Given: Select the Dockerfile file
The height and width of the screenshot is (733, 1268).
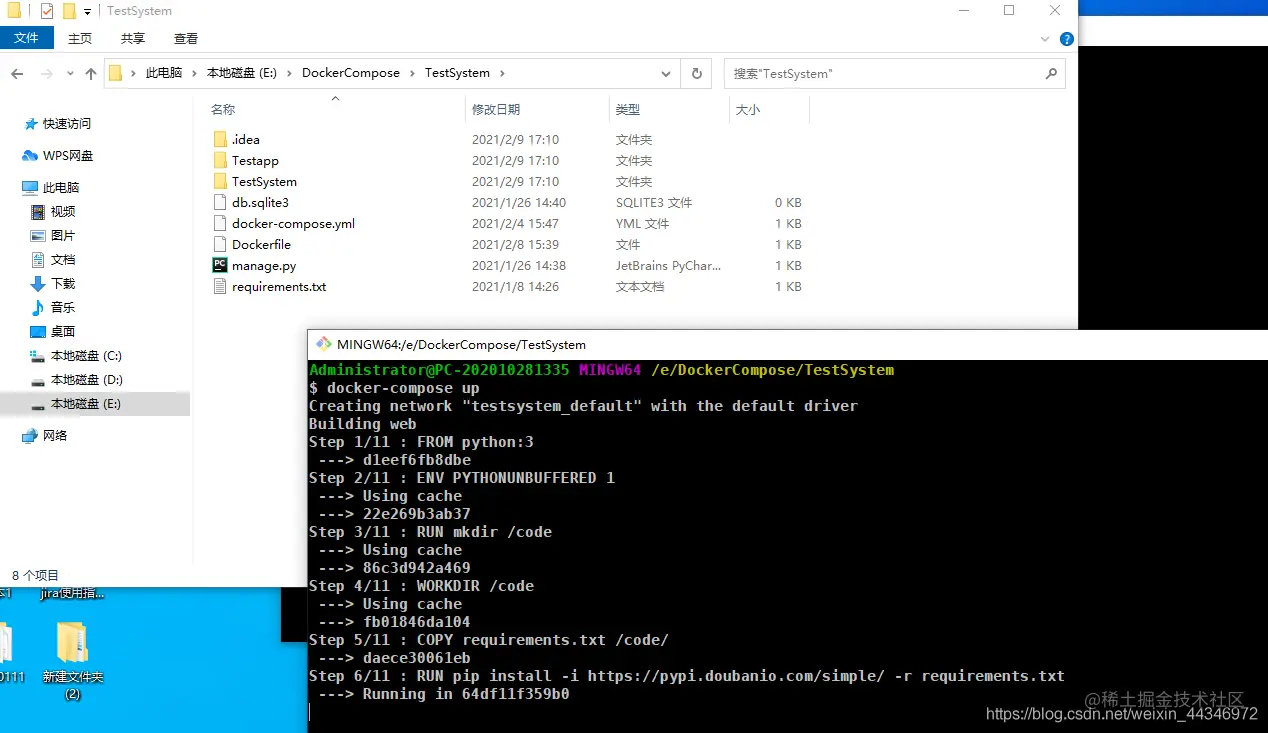Looking at the screenshot, I should [x=251, y=244].
